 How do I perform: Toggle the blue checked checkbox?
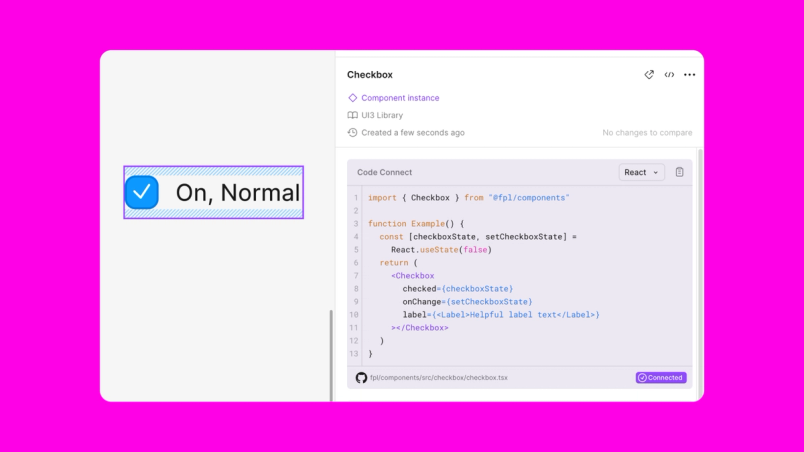pyautogui.click(x=142, y=192)
